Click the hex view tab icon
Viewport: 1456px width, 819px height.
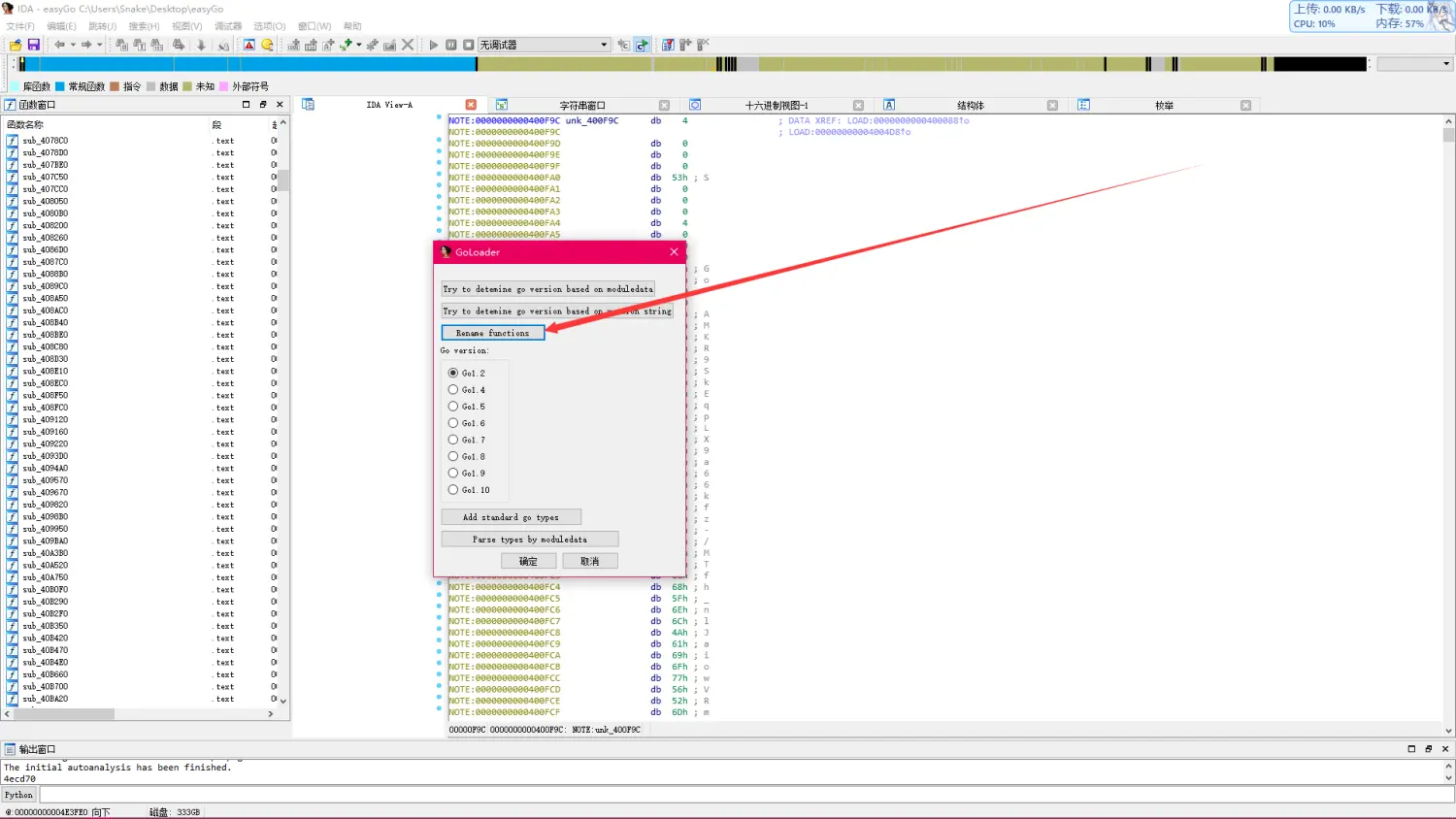coord(695,105)
